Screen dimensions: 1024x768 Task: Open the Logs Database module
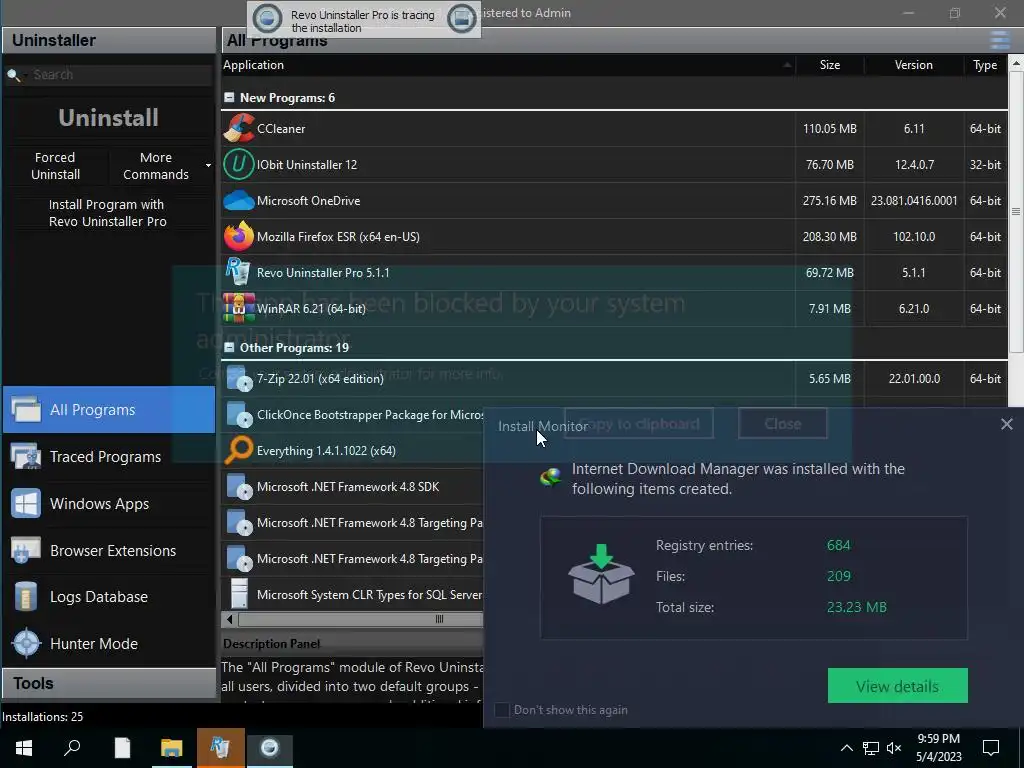pyautogui.click(x=109, y=597)
